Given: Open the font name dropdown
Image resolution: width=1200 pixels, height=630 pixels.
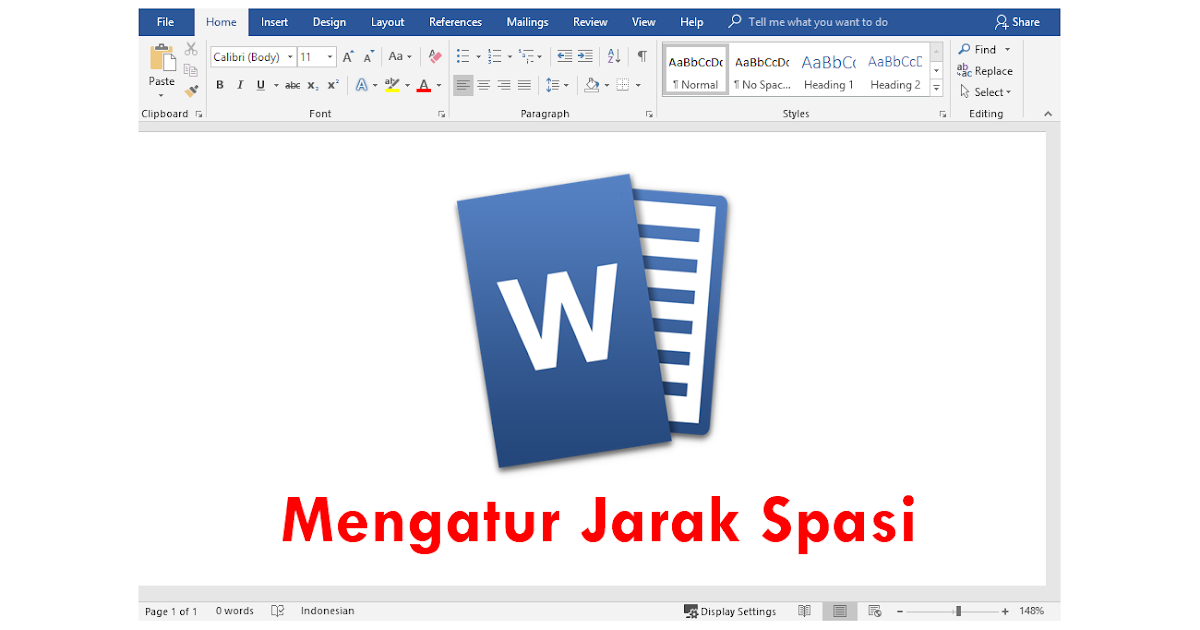Looking at the screenshot, I should click(x=290, y=57).
